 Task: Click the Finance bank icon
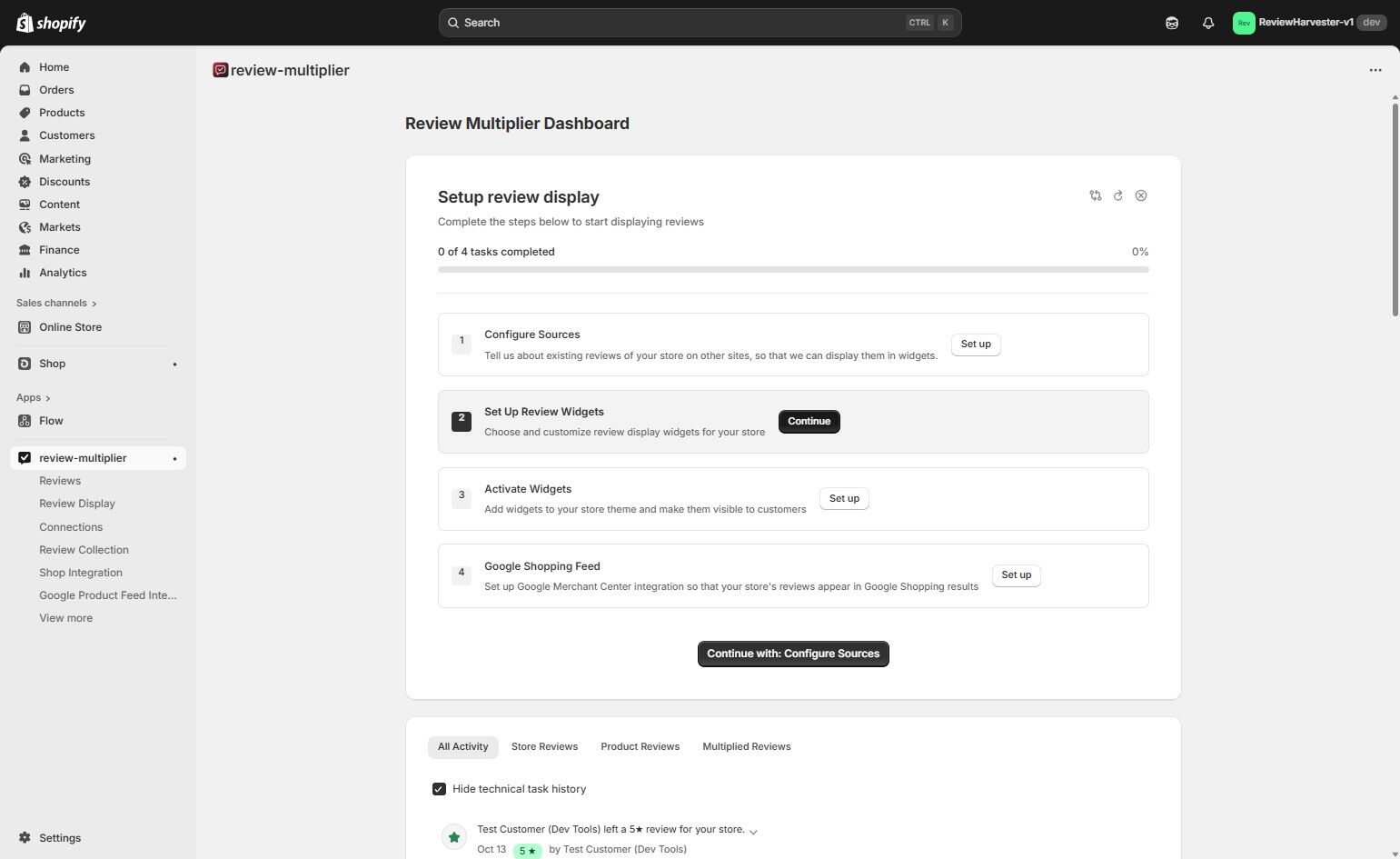[x=25, y=250]
